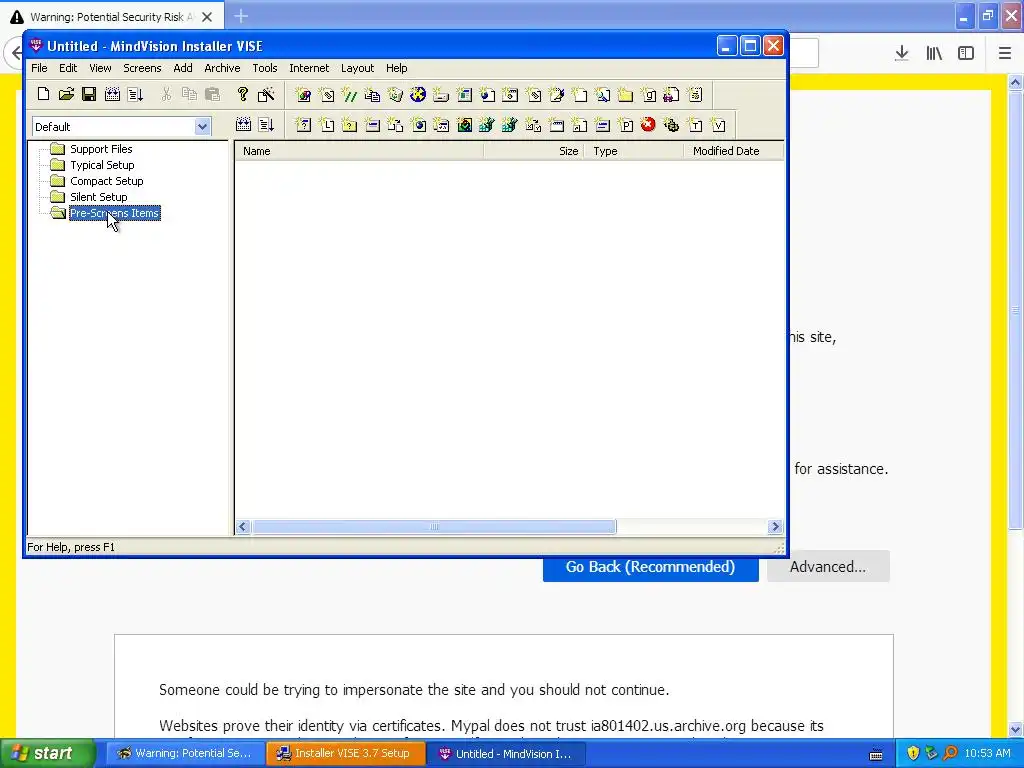The height and width of the screenshot is (768, 1024).
Task: Open the browser library icon
Action: 934,54
